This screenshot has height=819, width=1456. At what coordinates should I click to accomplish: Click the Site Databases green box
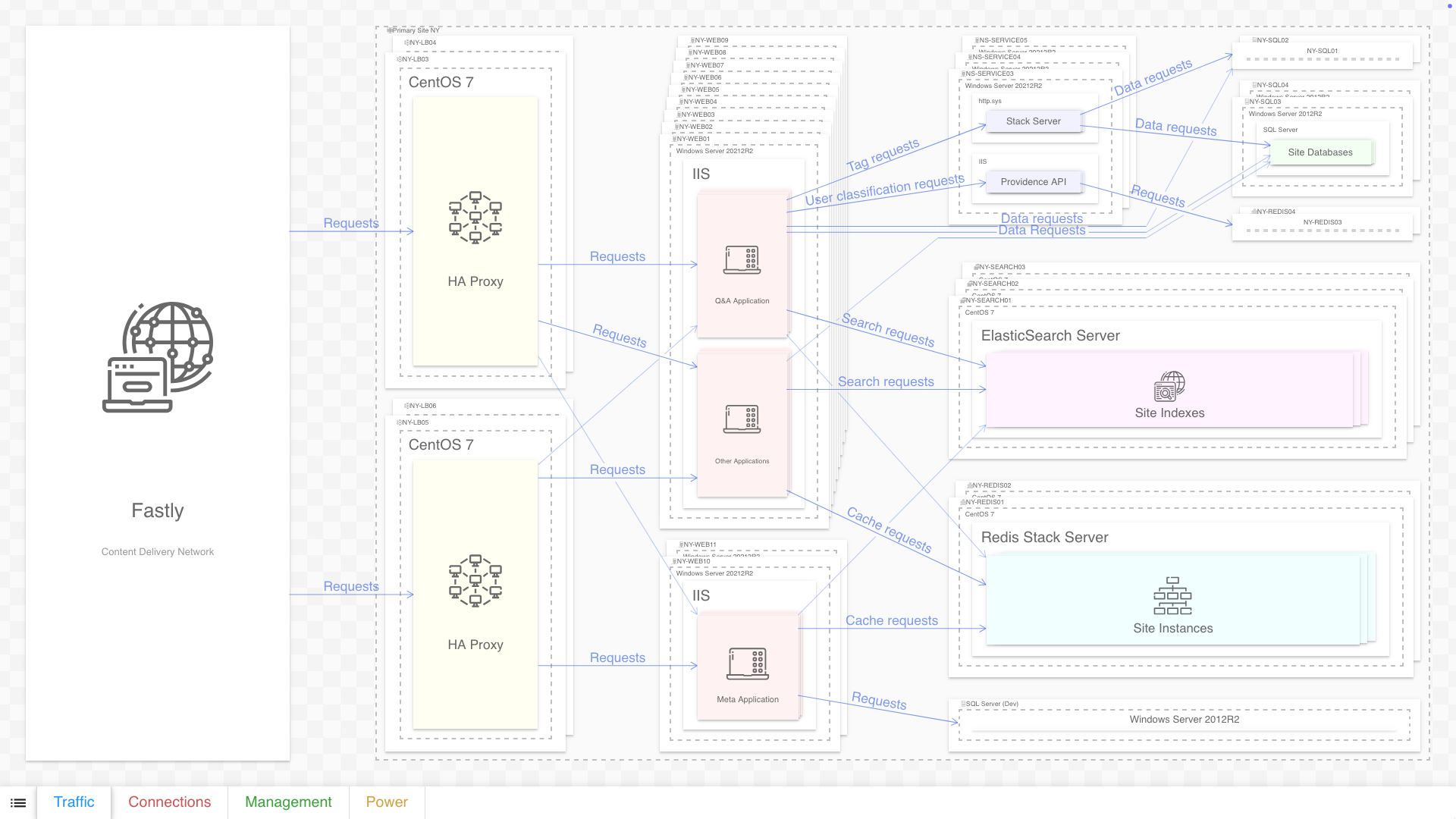coord(1319,152)
